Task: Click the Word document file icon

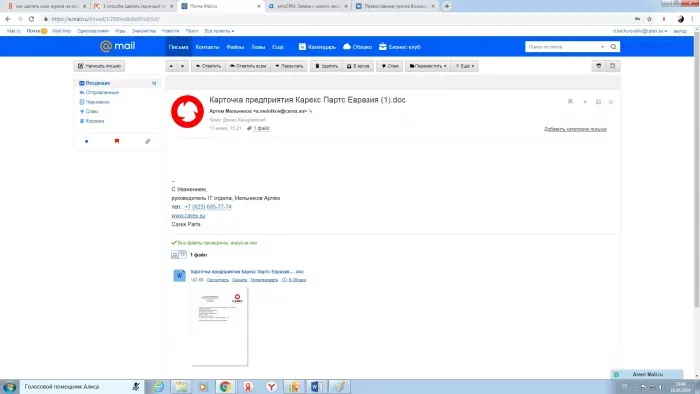Action: 179,276
